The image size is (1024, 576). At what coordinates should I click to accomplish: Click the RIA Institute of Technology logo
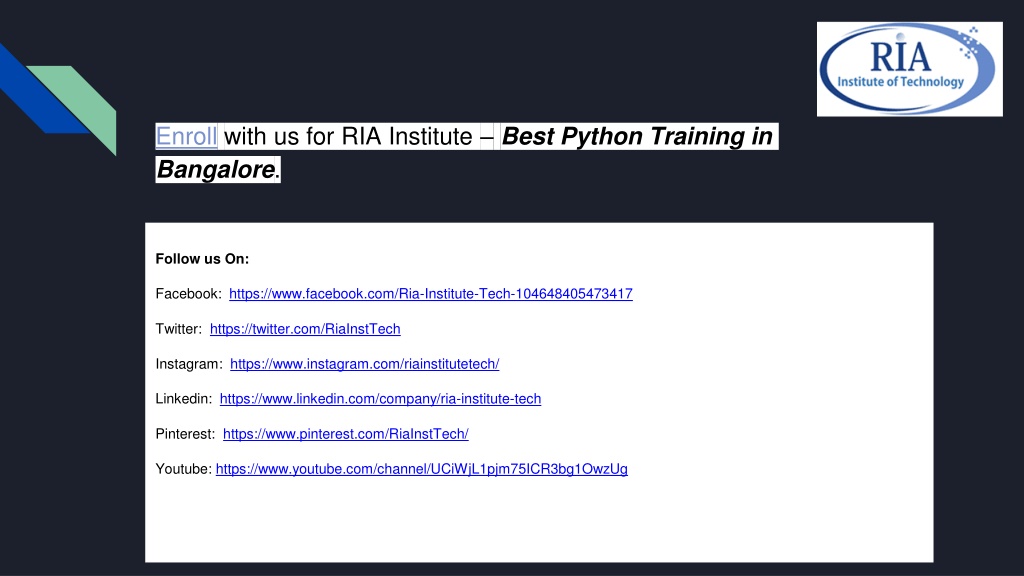pyautogui.click(x=909, y=69)
